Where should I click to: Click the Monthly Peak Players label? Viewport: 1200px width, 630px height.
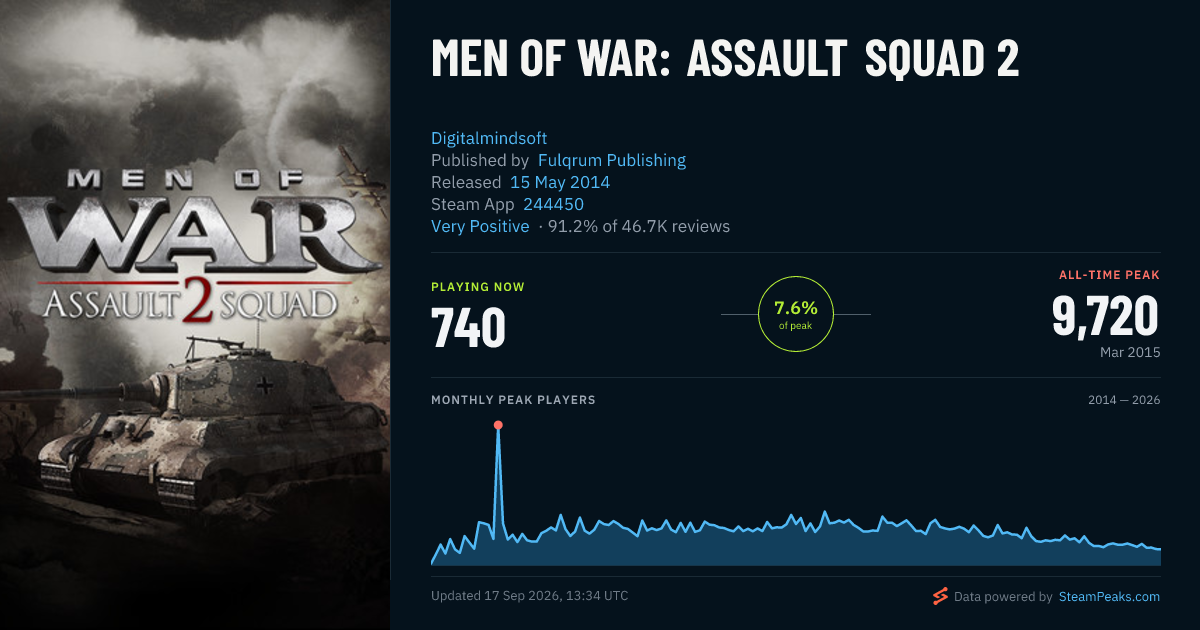click(513, 400)
